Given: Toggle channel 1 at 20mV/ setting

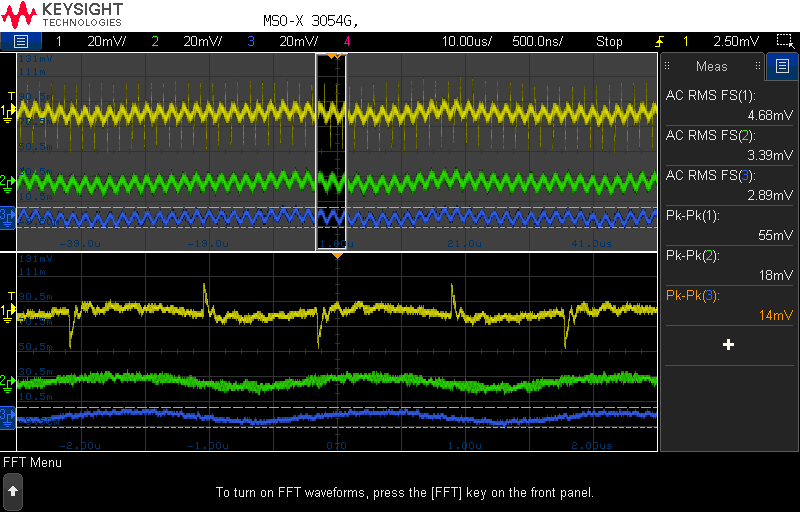Looking at the screenshot, I should 91,41.
